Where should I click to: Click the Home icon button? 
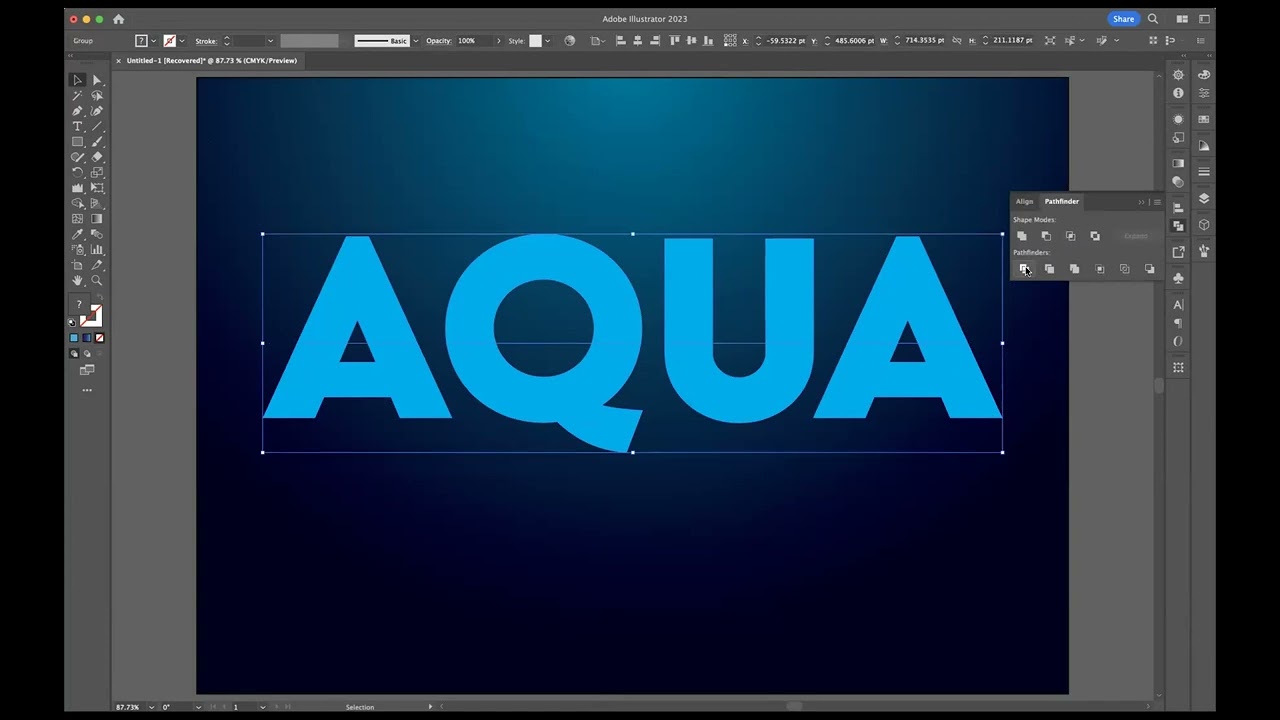coord(119,19)
